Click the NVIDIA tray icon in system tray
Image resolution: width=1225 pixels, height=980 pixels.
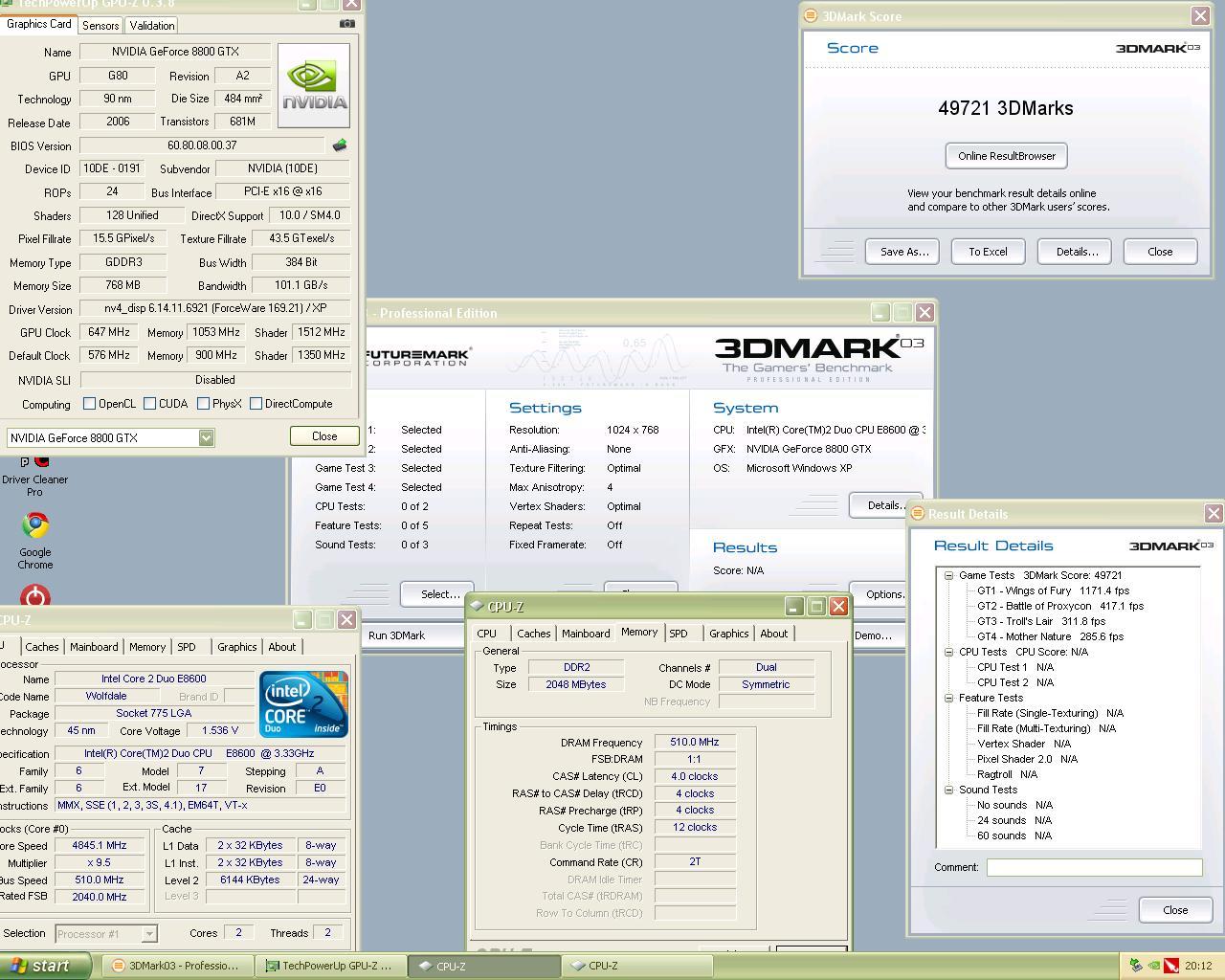tap(1154, 966)
